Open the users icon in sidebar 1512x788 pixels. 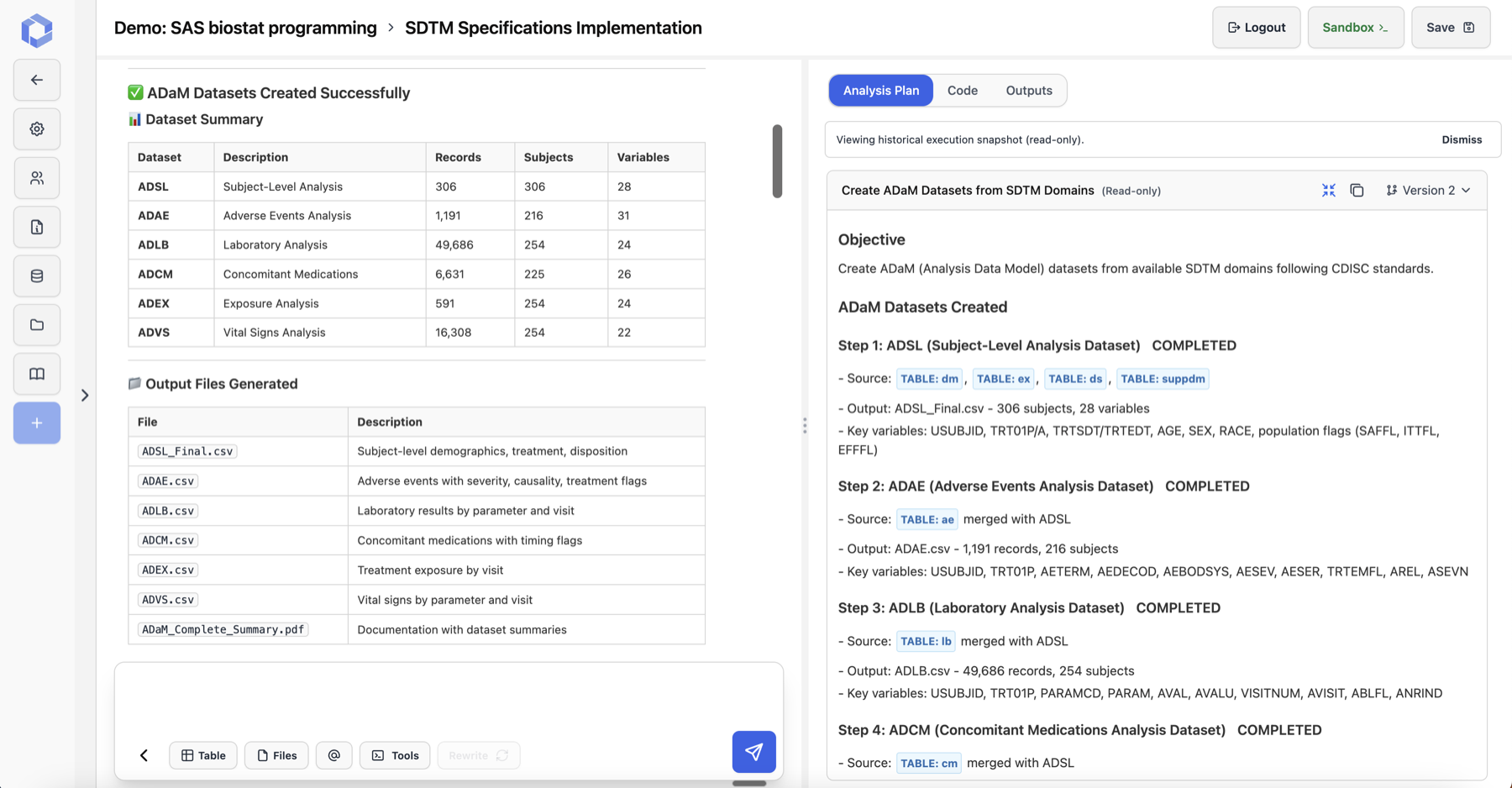pyautogui.click(x=37, y=178)
